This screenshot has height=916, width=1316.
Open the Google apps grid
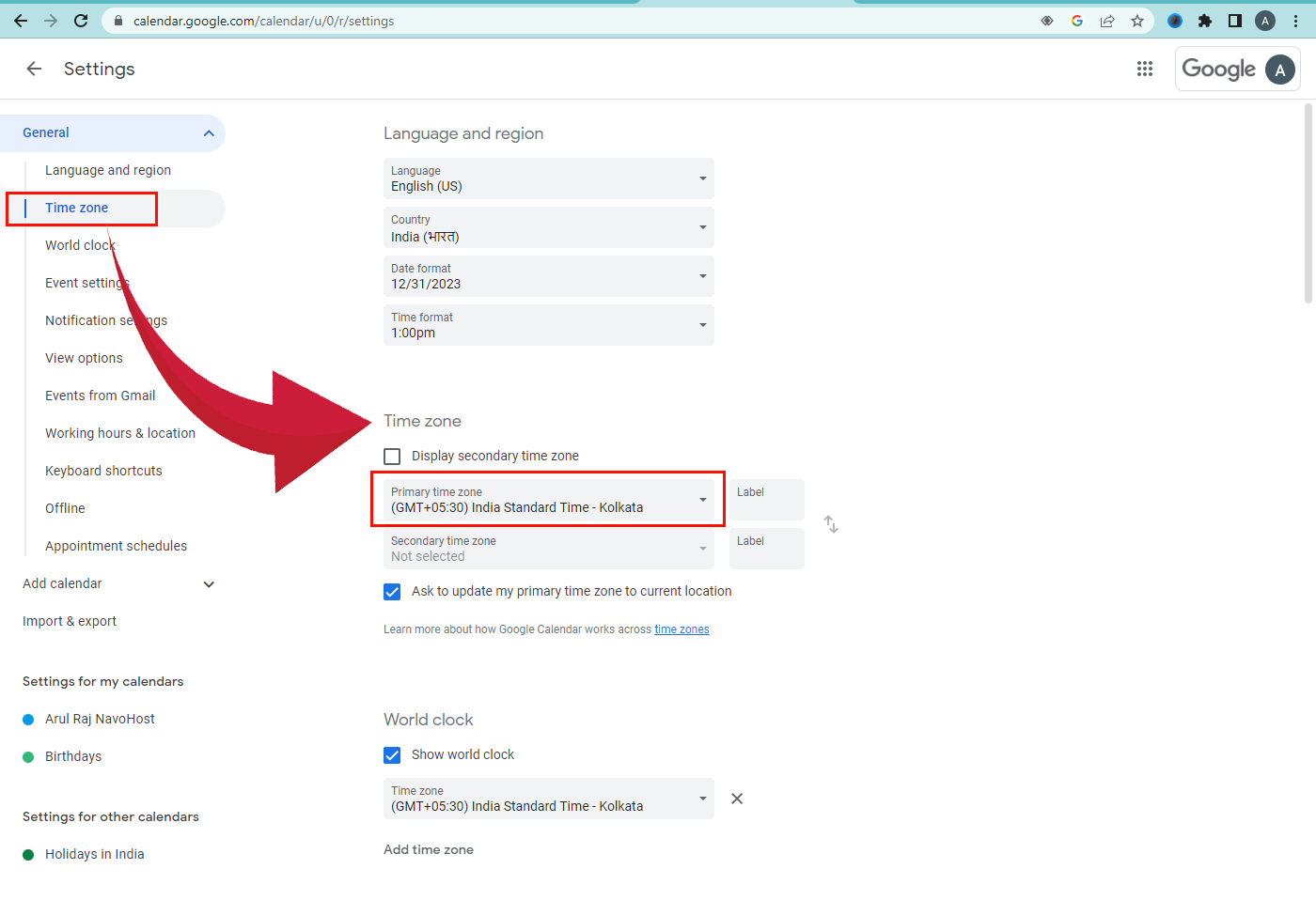[1145, 69]
